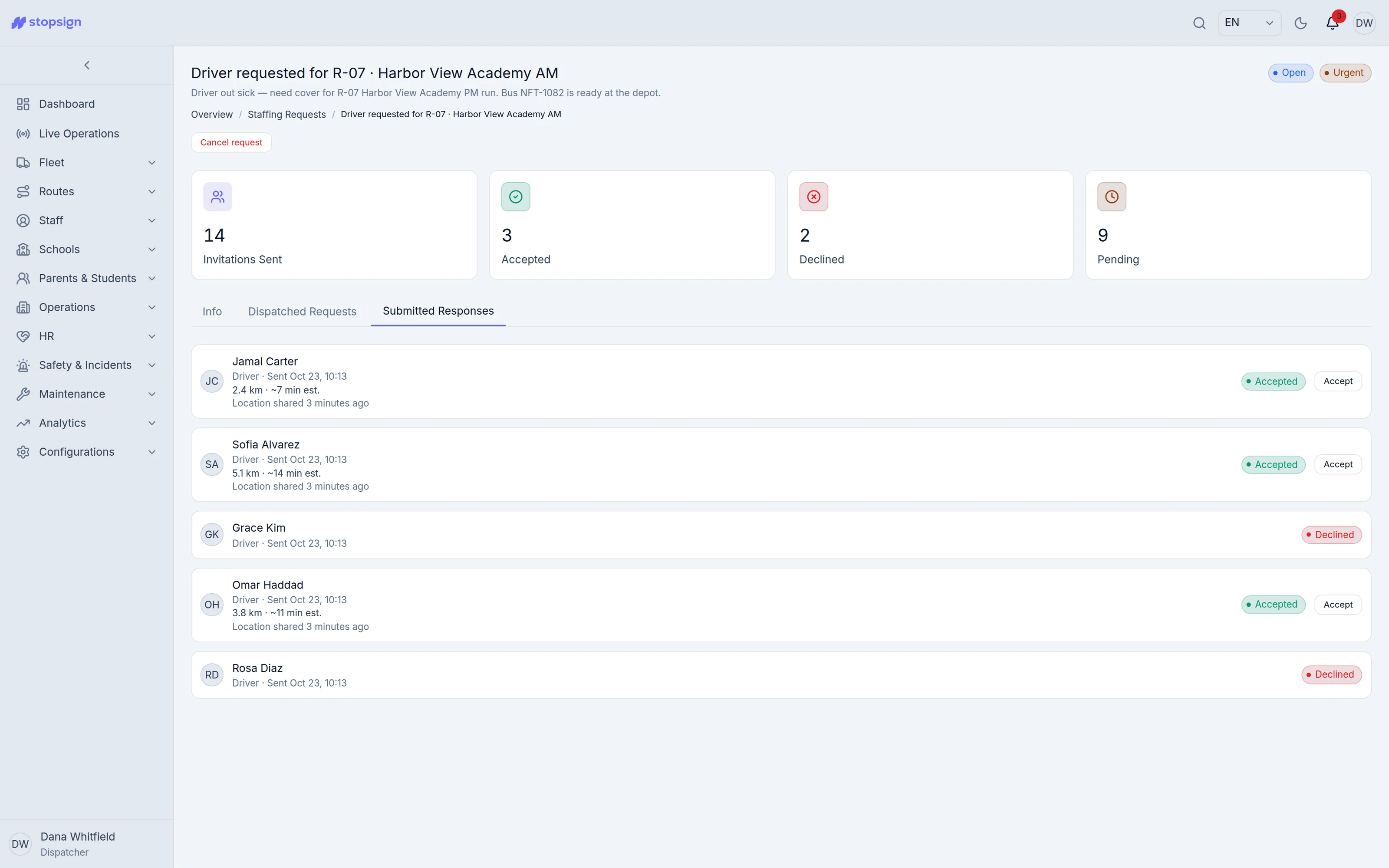The image size is (1389, 868).
Task: Open search with the magnifier icon
Action: (x=1199, y=23)
